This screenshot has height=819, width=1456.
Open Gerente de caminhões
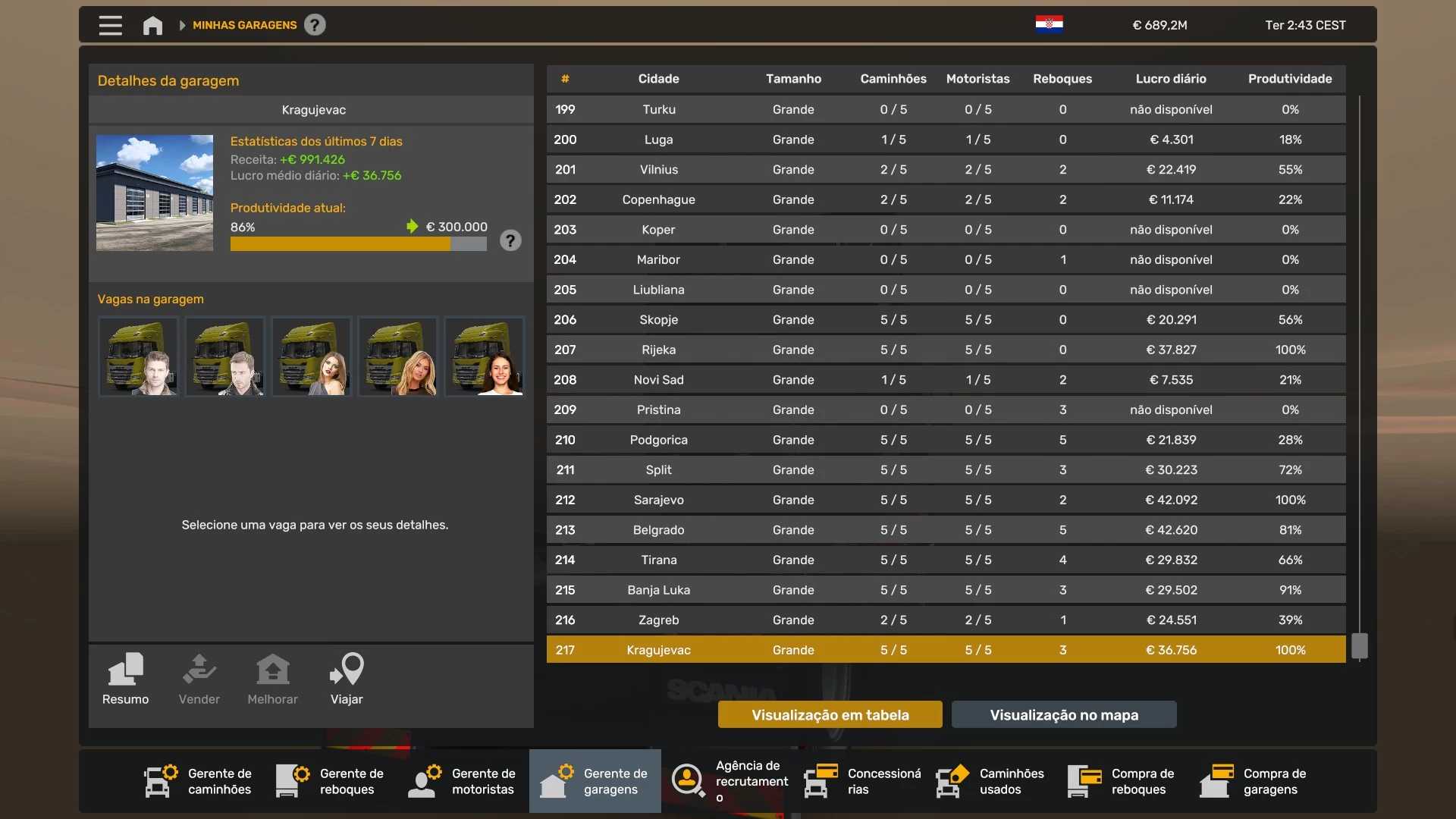199,781
